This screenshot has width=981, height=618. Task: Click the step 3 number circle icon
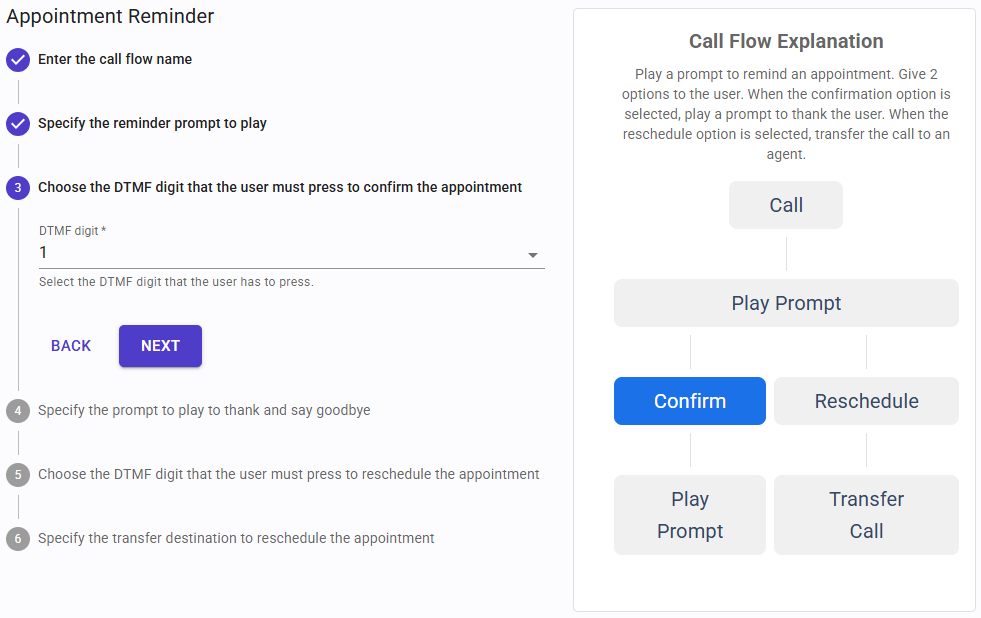pyautogui.click(x=18, y=188)
